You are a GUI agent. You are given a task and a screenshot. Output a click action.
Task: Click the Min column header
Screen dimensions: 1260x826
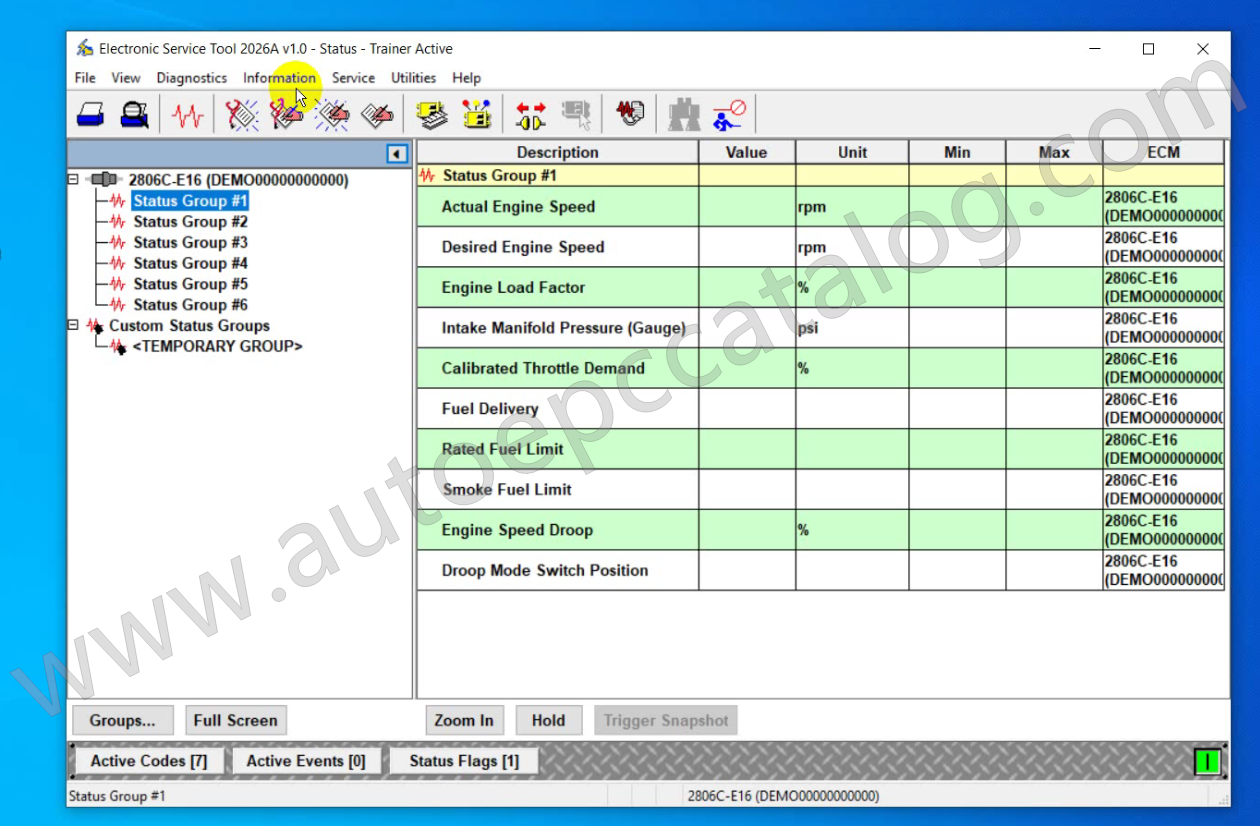[957, 152]
